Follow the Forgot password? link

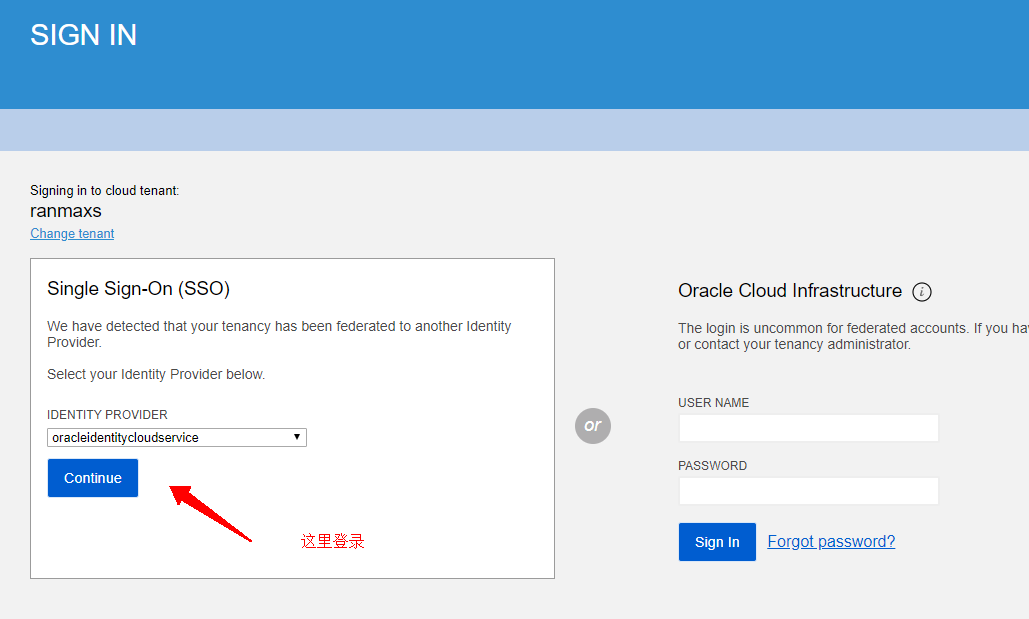click(x=831, y=542)
